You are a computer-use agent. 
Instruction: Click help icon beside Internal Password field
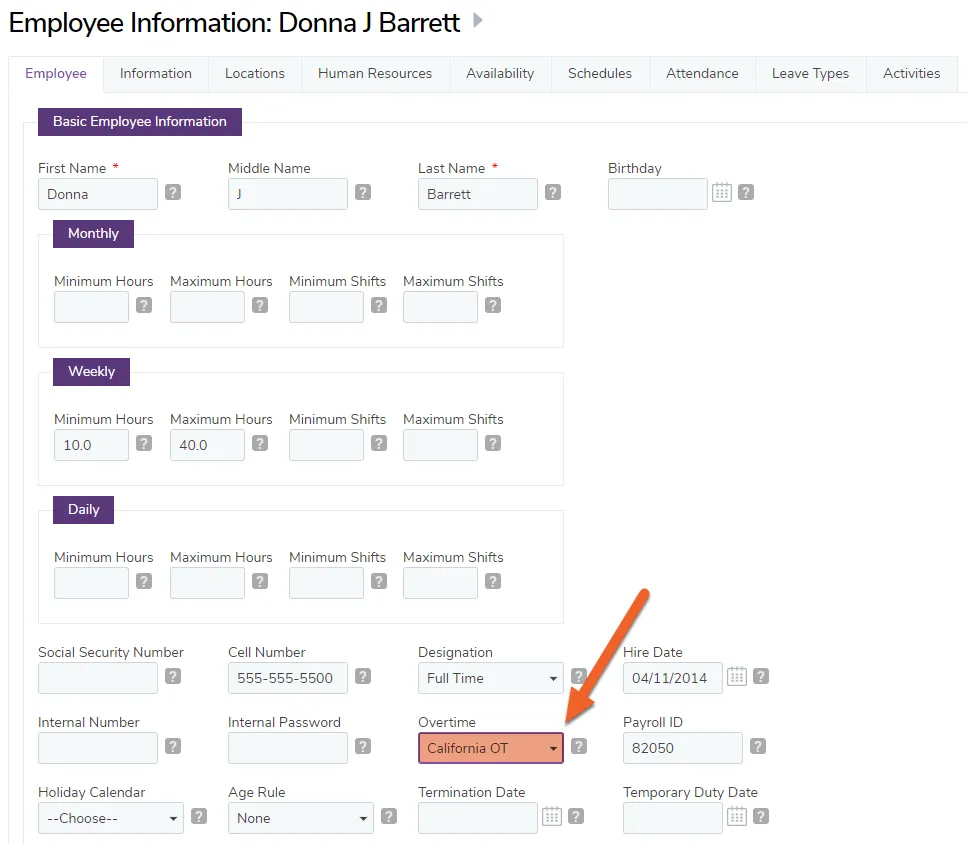tap(363, 747)
